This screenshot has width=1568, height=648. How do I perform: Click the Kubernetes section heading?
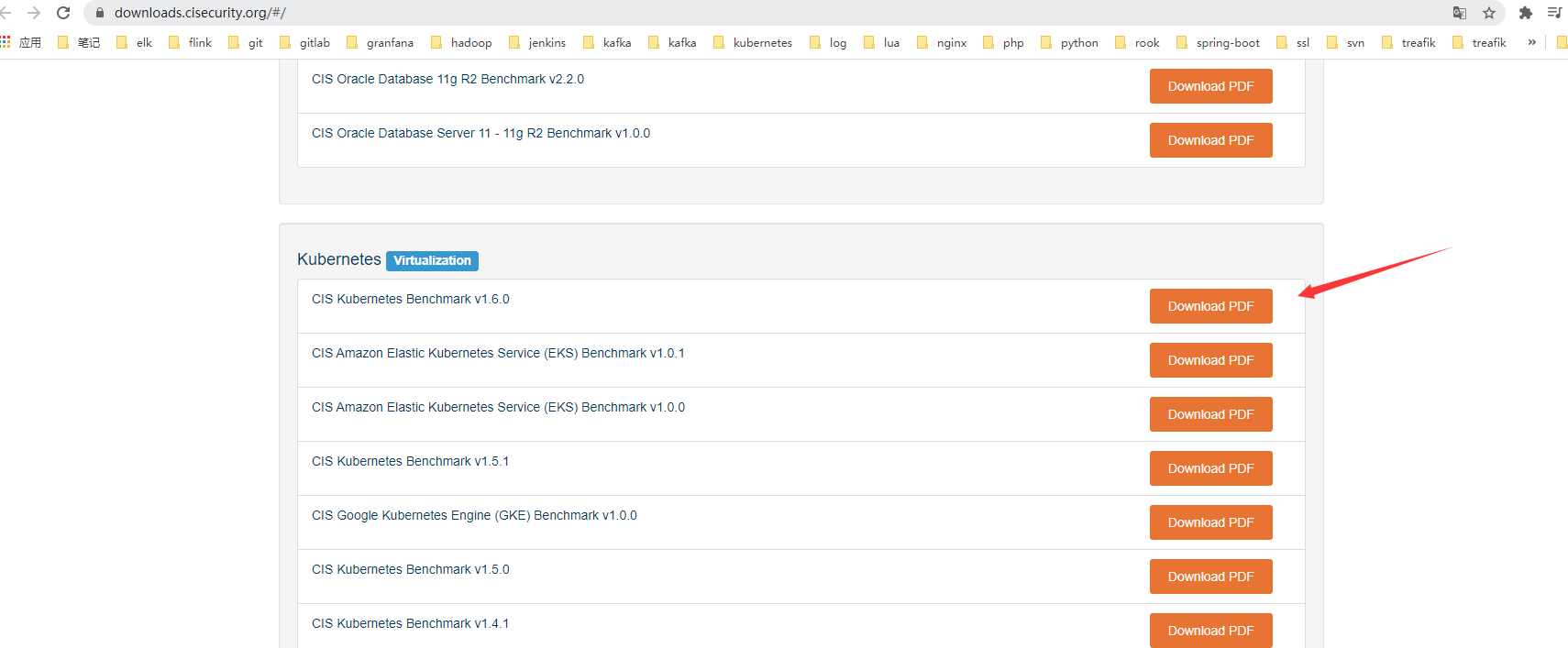tap(339, 259)
